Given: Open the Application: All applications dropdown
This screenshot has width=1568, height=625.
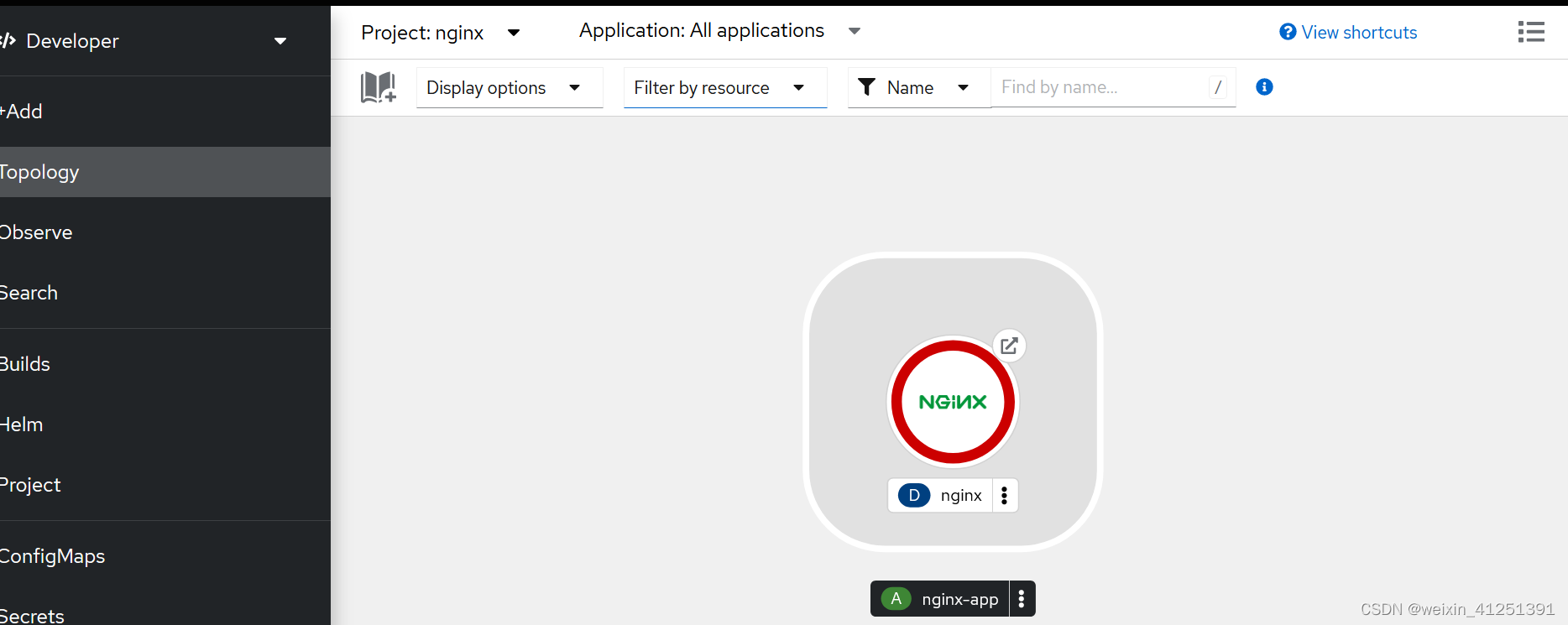Looking at the screenshot, I should (x=719, y=31).
